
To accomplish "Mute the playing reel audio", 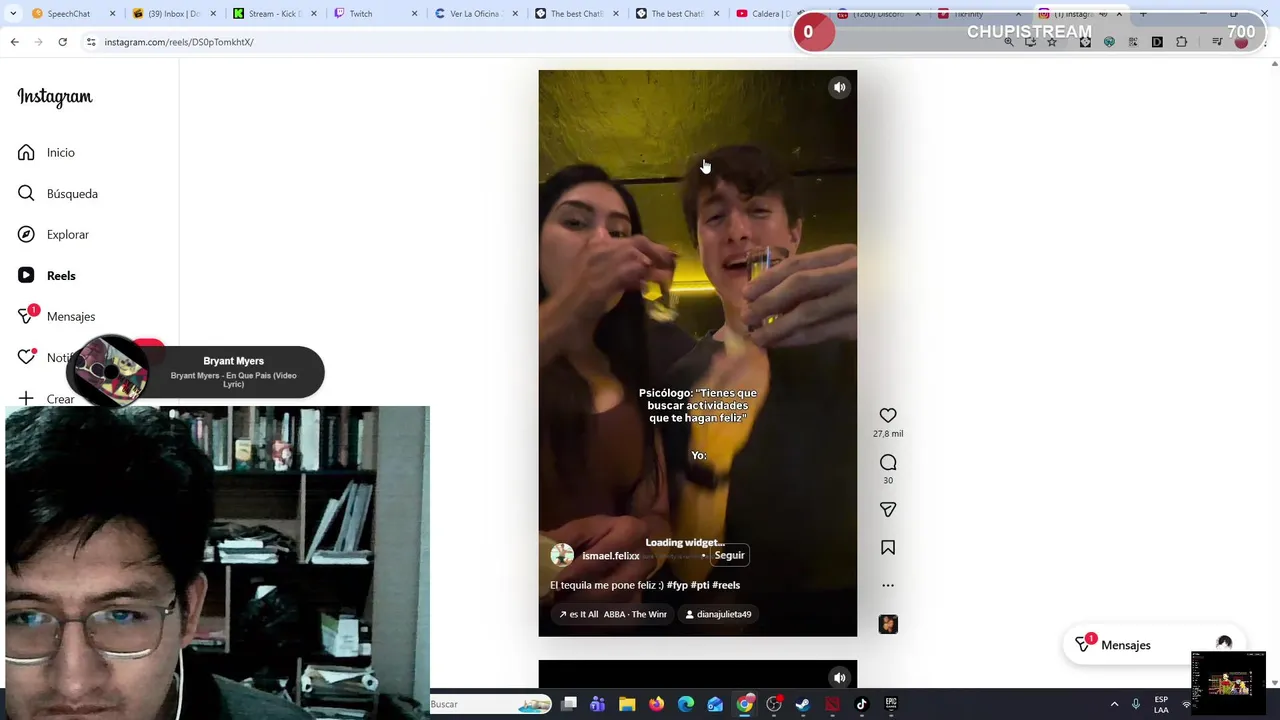I will [x=840, y=87].
